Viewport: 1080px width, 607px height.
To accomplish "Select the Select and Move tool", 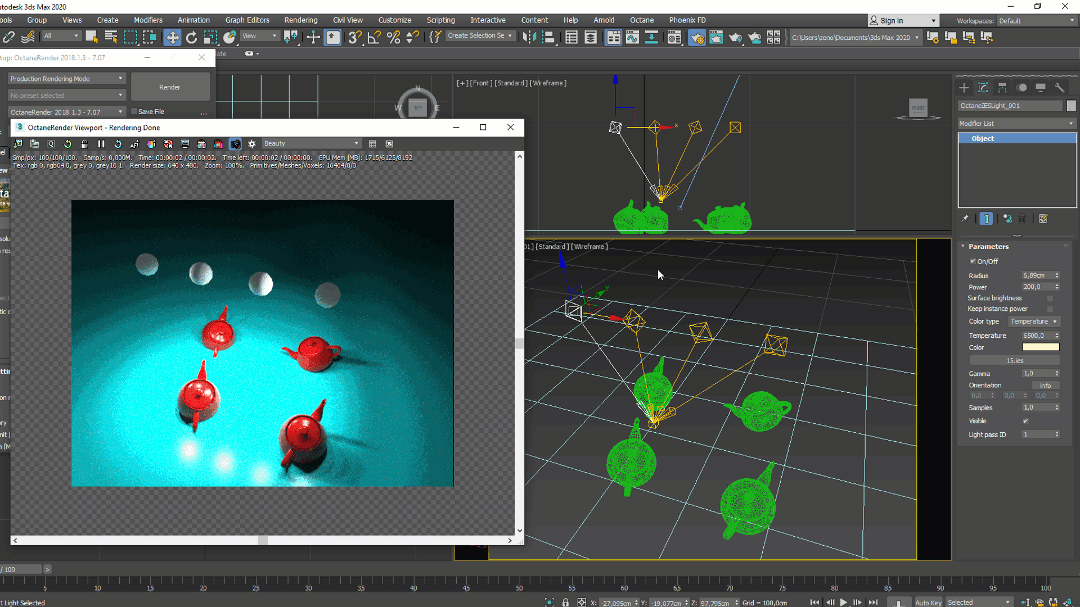I will (172, 37).
